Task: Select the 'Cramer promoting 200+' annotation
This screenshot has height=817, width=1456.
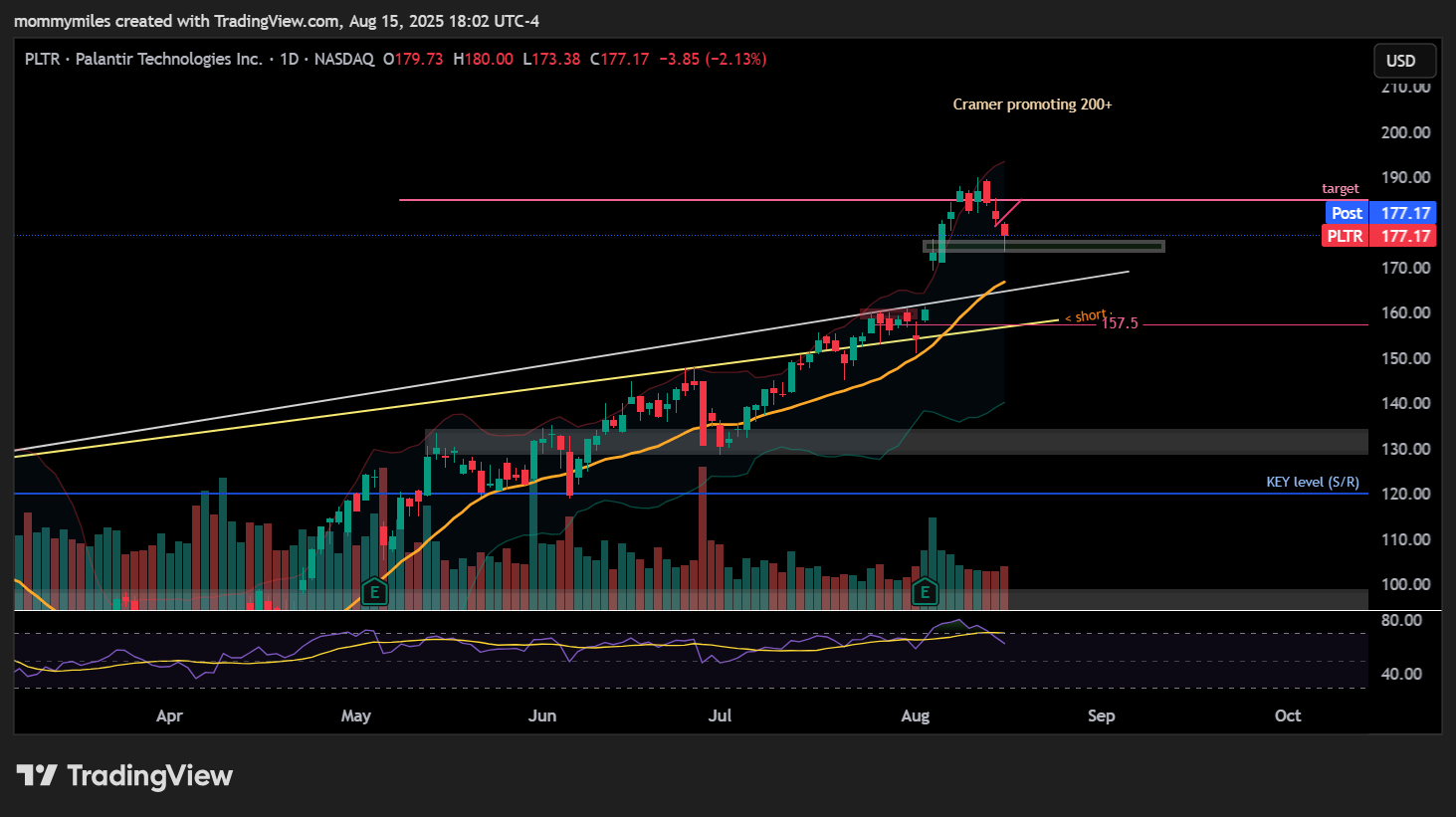Action: 1032,104
